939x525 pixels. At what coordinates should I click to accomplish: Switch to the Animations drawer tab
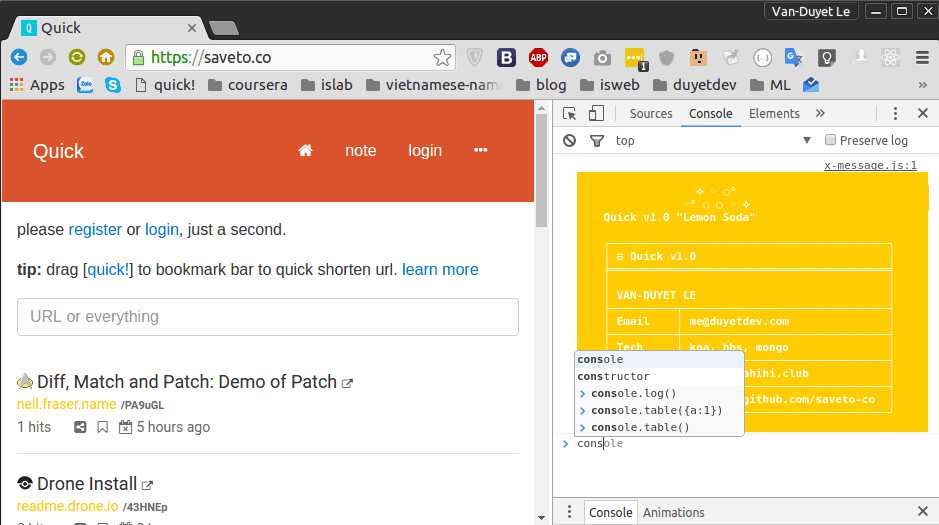(x=673, y=512)
